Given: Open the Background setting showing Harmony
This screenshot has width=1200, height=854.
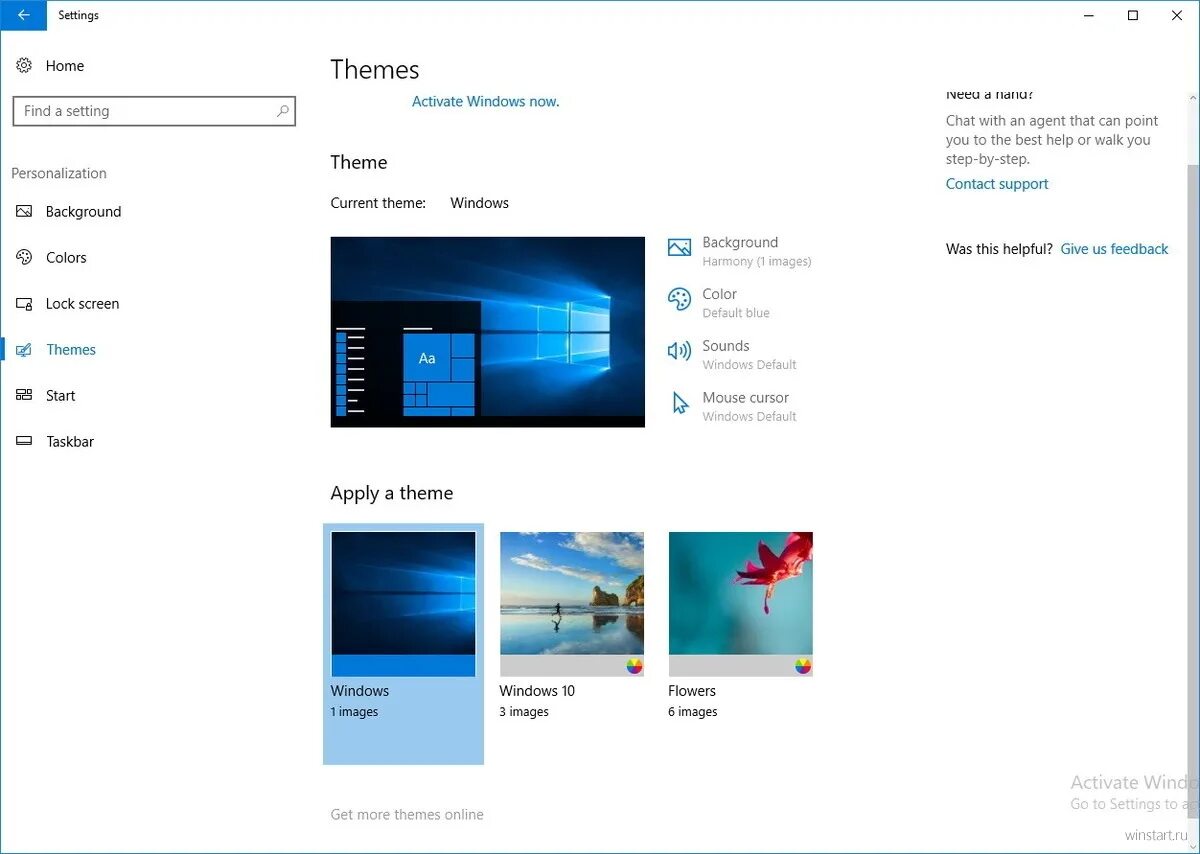Looking at the screenshot, I should [x=740, y=250].
